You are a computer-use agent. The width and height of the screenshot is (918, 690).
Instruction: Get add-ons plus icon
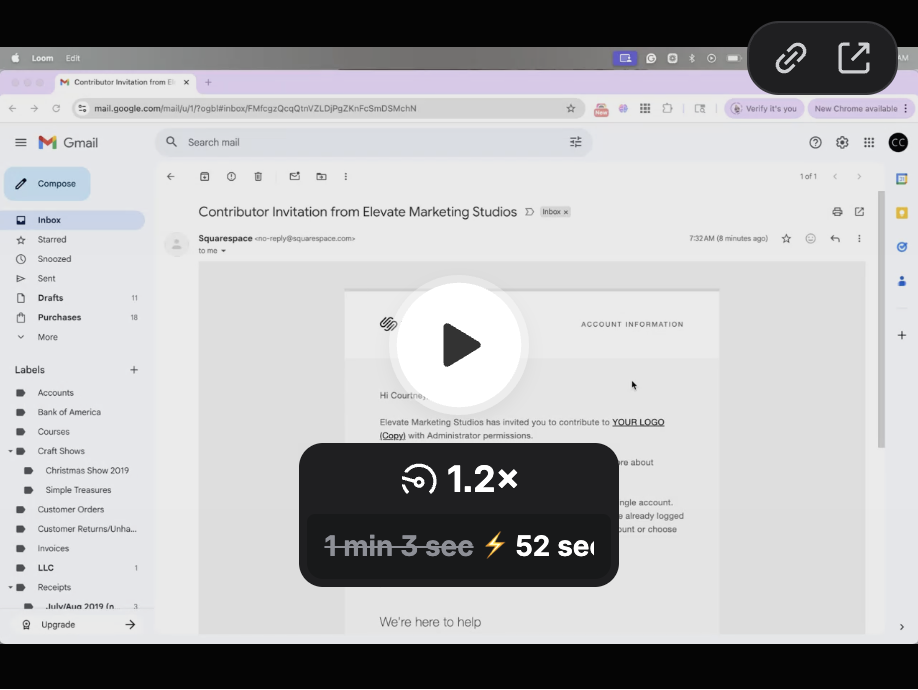coord(902,335)
